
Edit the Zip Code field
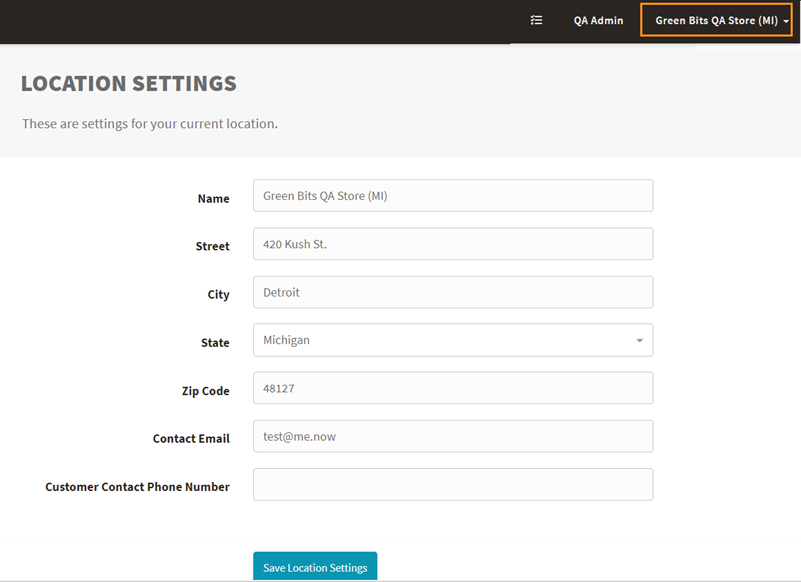[453, 388]
